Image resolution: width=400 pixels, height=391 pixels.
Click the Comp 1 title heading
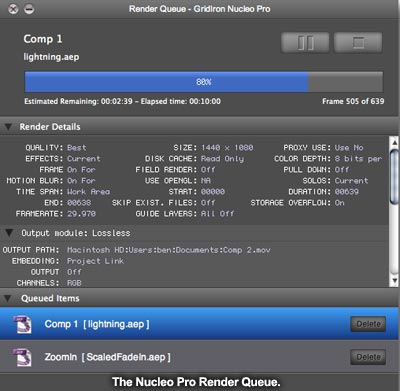click(x=43, y=39)
